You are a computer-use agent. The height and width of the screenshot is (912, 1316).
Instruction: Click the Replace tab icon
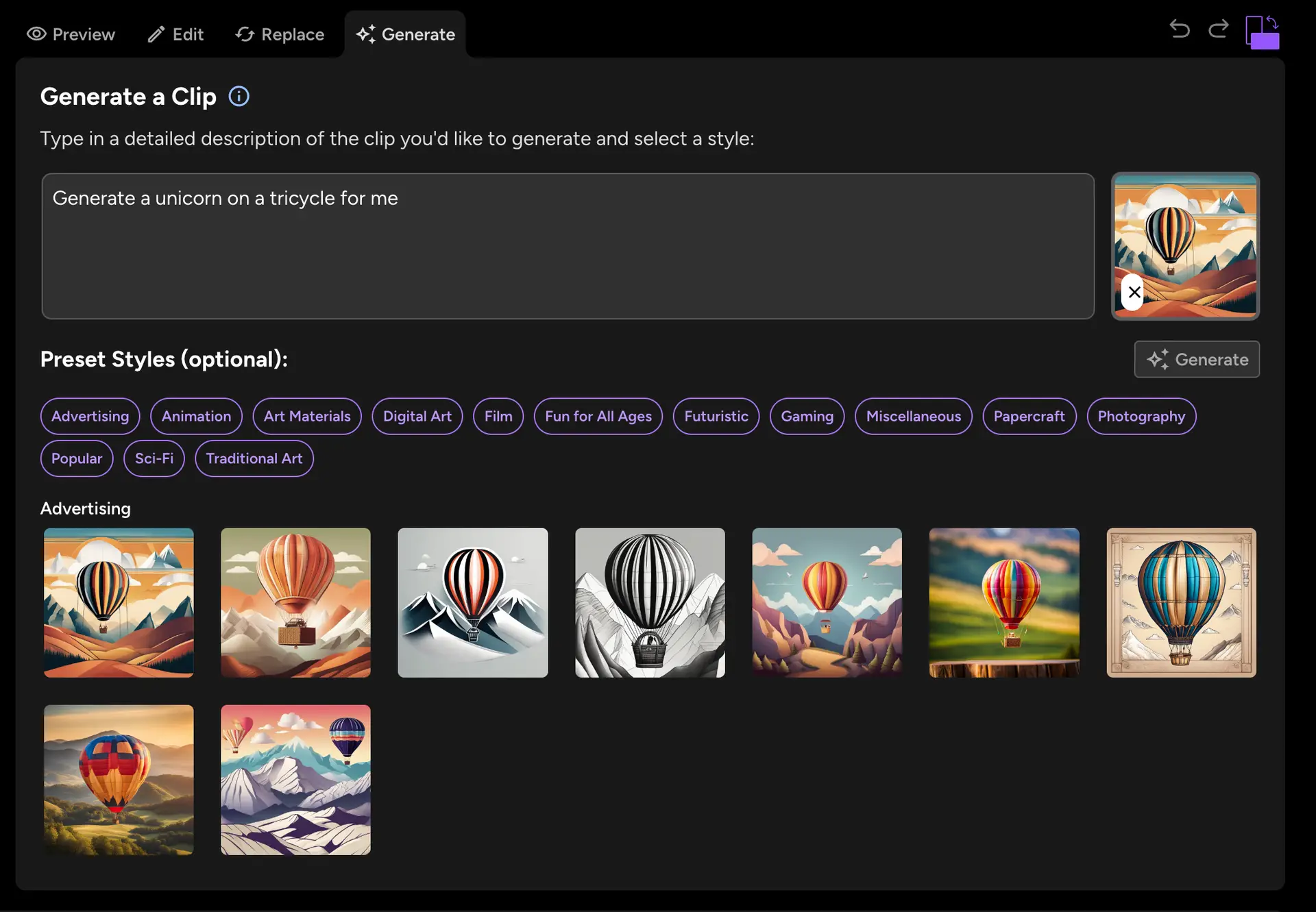pyautogui.click(x=244, y=33)
